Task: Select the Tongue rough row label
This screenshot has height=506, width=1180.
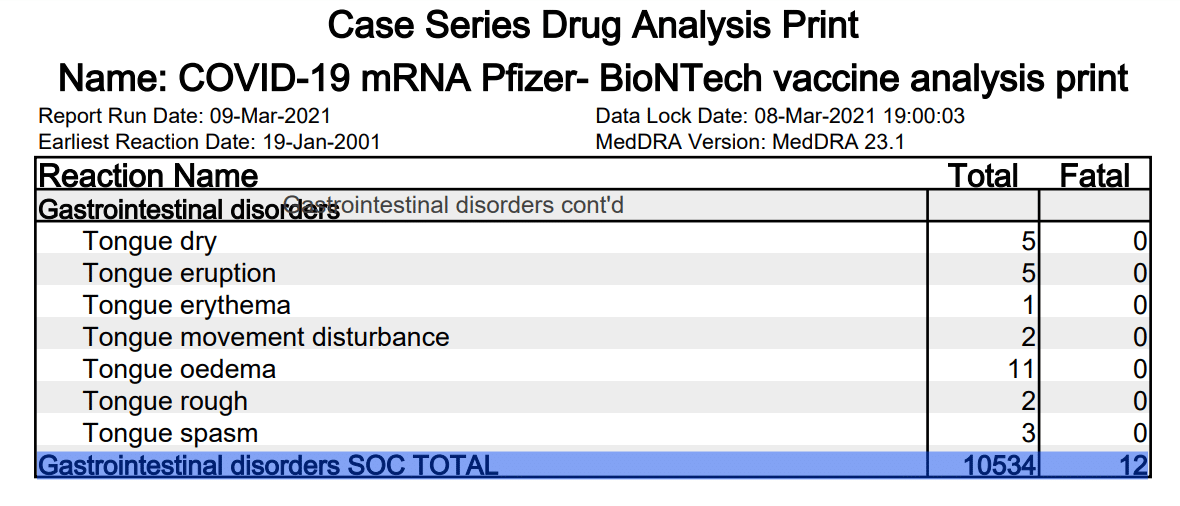Action: click(165, 401)
